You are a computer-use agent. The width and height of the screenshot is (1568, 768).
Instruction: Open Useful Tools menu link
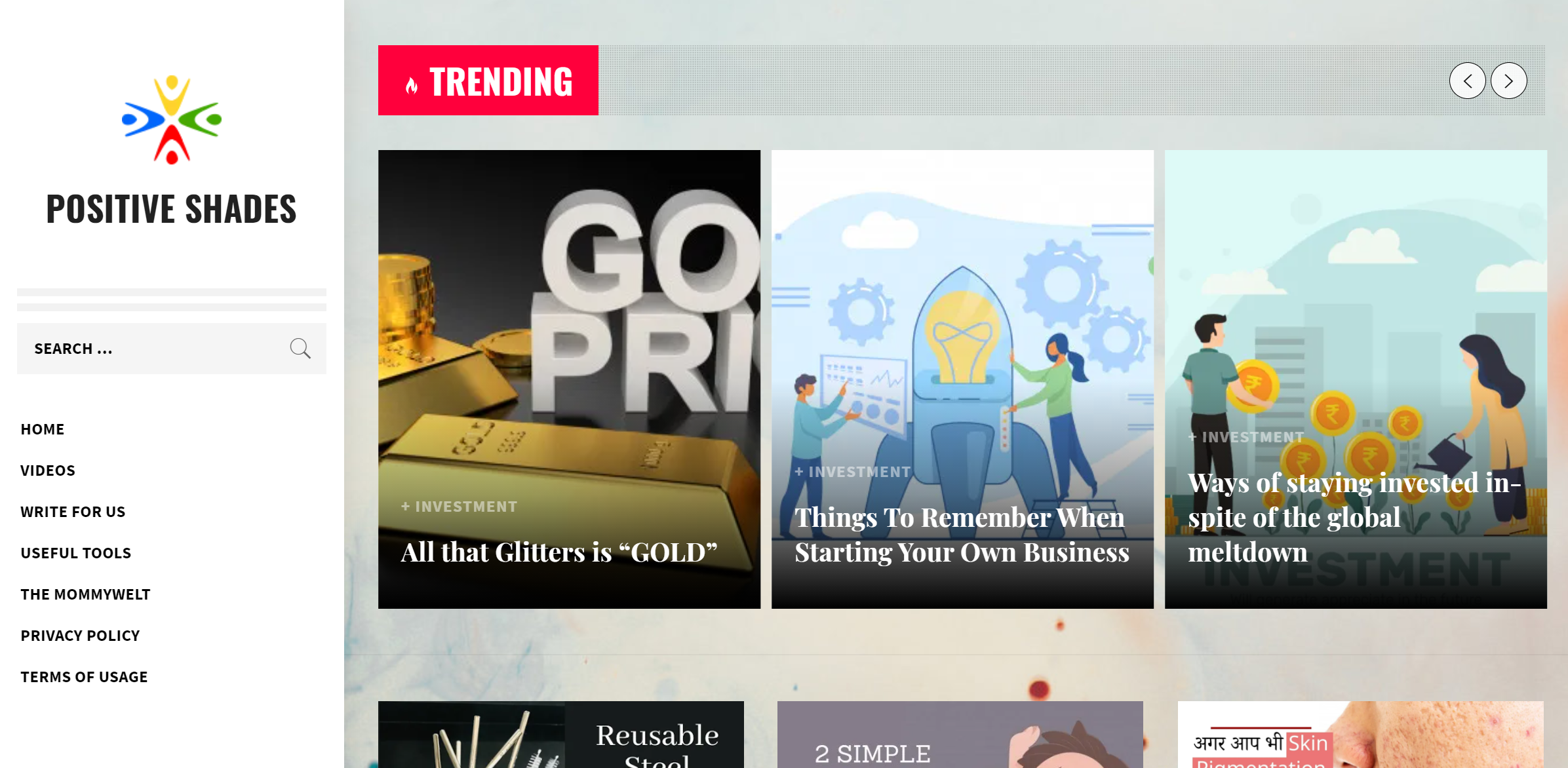(76, 553)
